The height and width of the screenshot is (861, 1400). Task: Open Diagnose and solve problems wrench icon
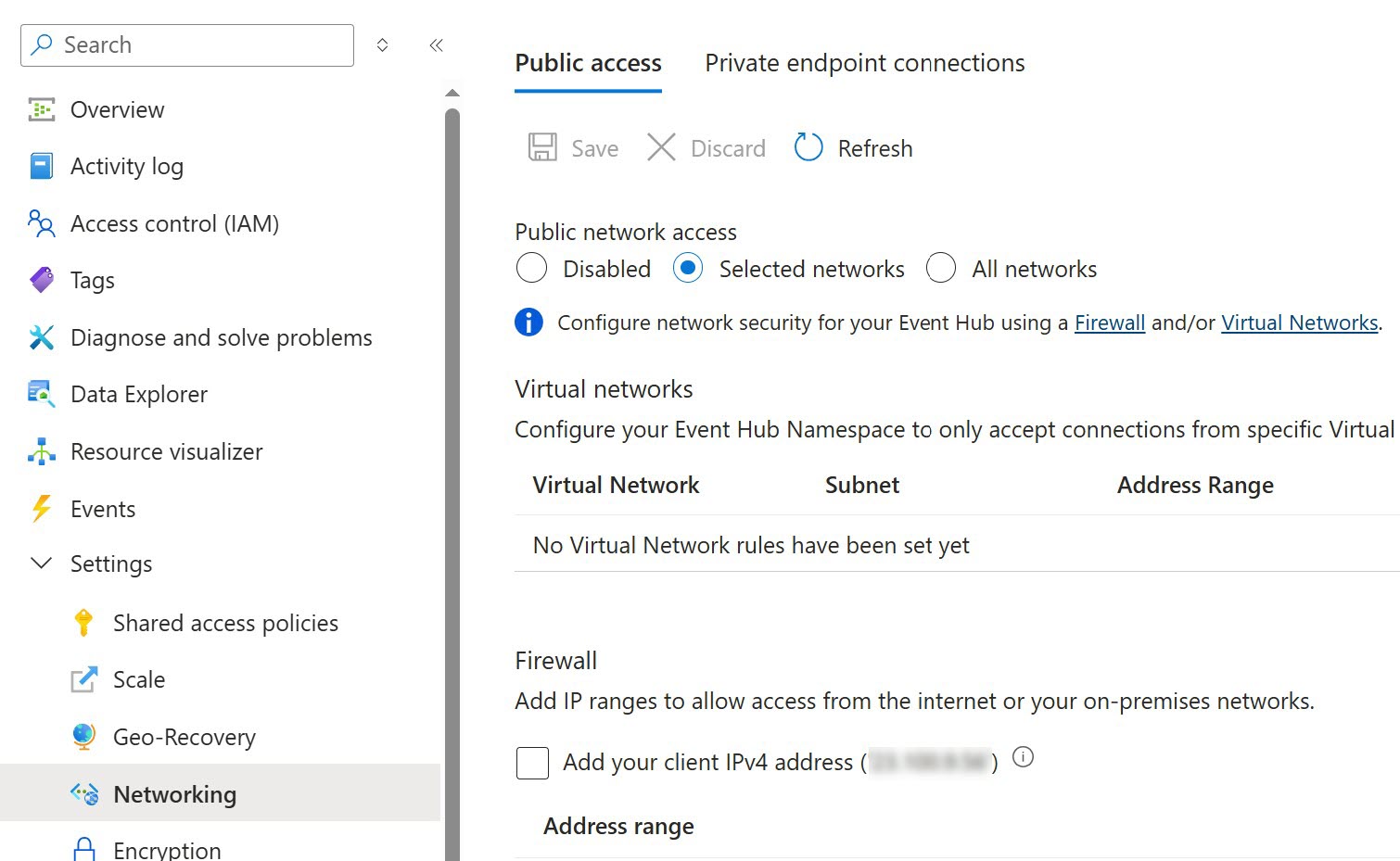(42, 337)
